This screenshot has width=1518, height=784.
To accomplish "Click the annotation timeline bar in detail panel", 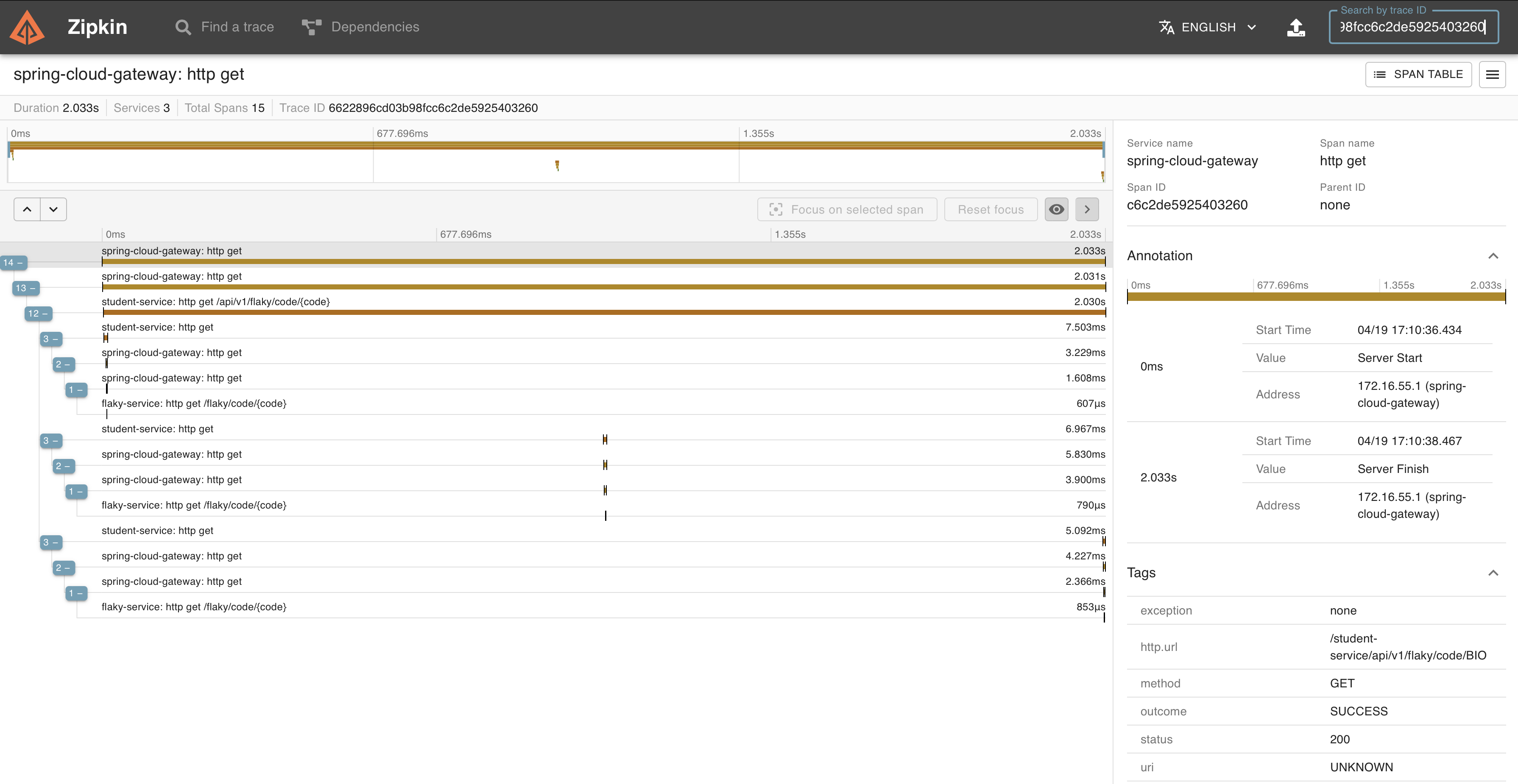I will pos(1315,297).
